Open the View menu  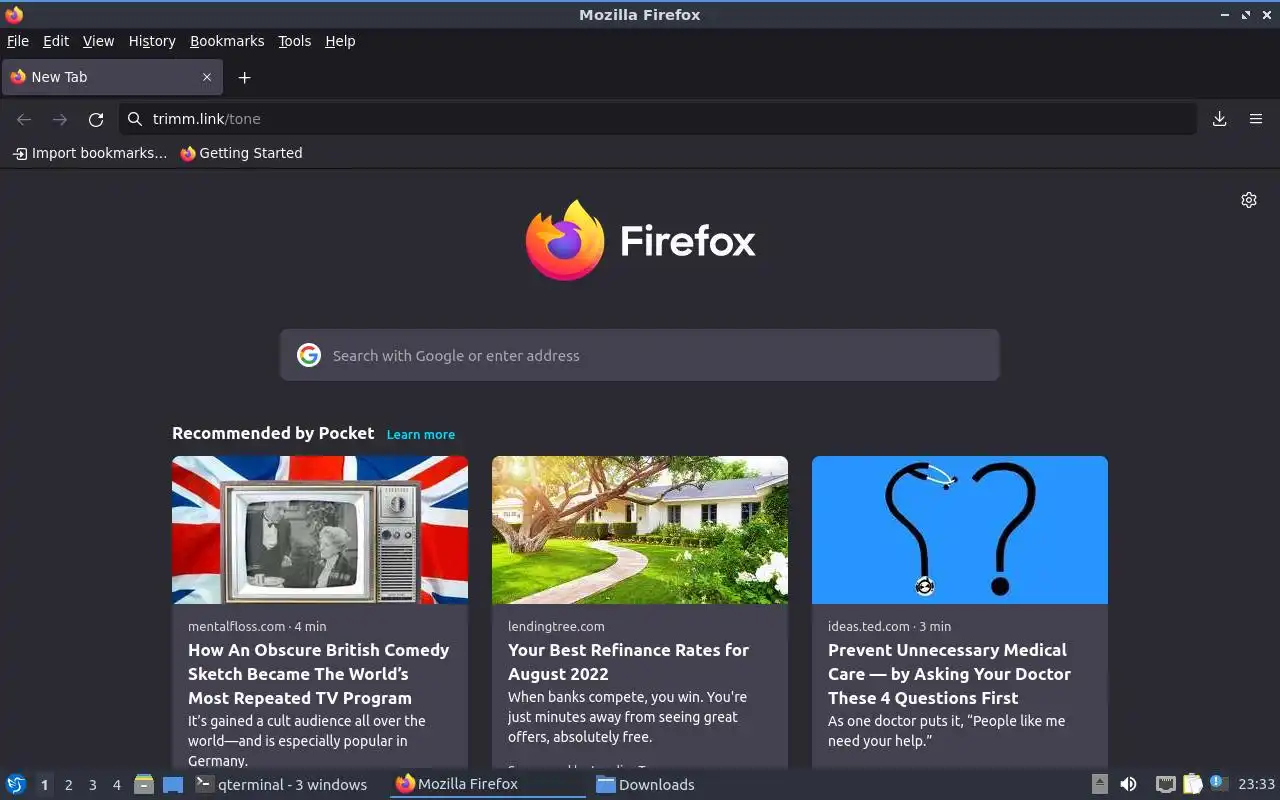(x=98, y=41)
